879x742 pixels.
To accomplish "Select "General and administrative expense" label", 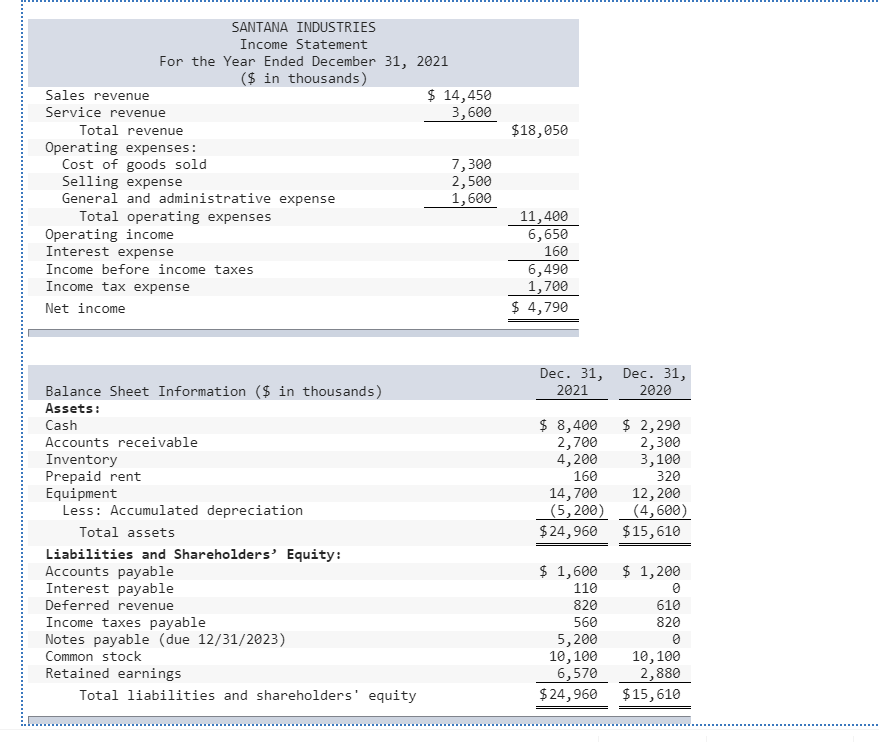I will coord(198,199).
